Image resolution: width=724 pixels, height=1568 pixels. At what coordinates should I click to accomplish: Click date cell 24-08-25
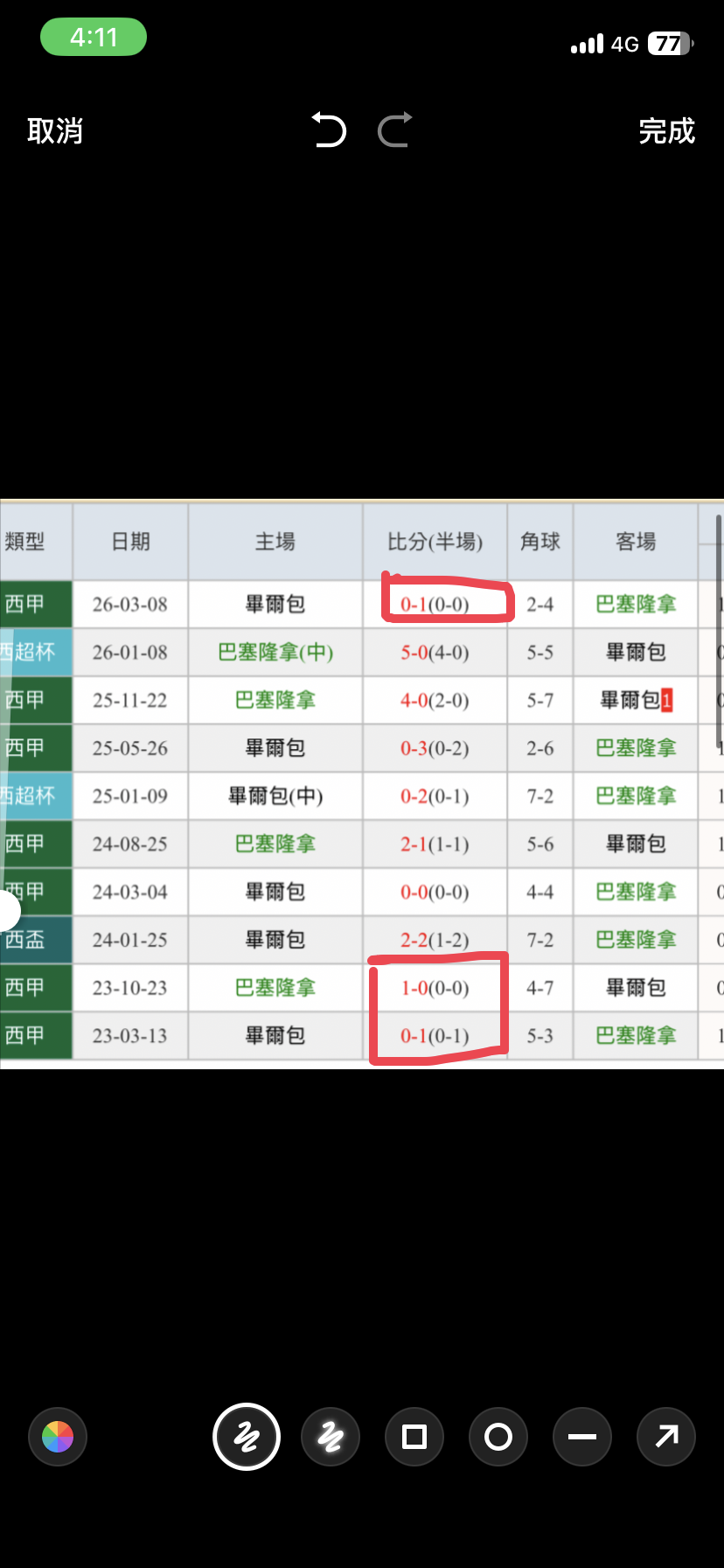pyautogui.click(x=129, y=844)
